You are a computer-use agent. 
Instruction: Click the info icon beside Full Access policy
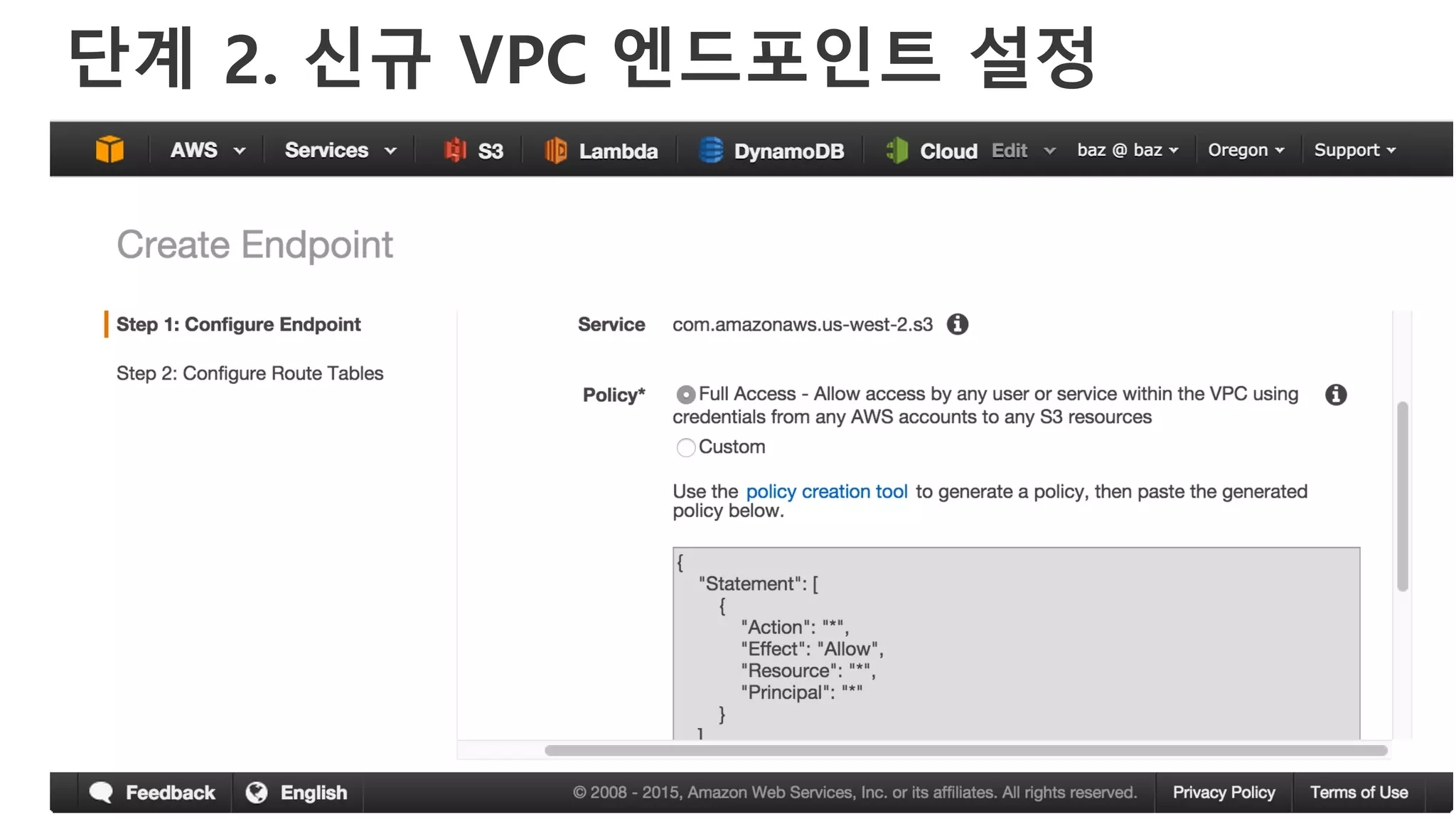click(x=1336, y=395)
